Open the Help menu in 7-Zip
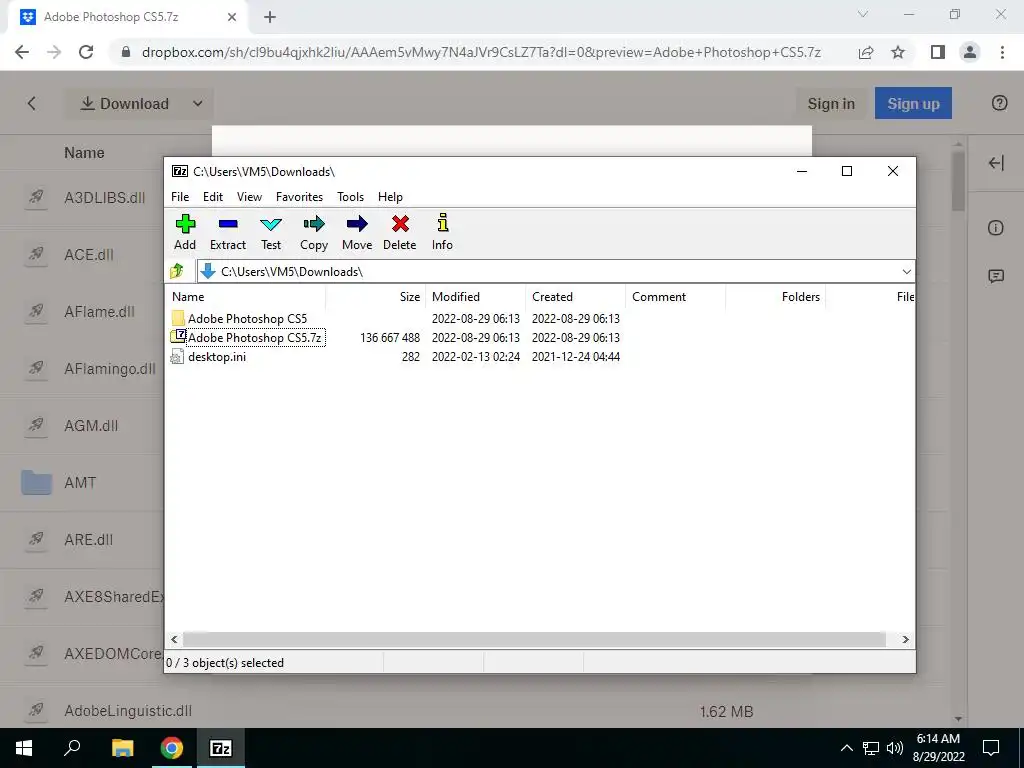The height and width of the screenshot is (768, 1024). click(x=391, y=197)
